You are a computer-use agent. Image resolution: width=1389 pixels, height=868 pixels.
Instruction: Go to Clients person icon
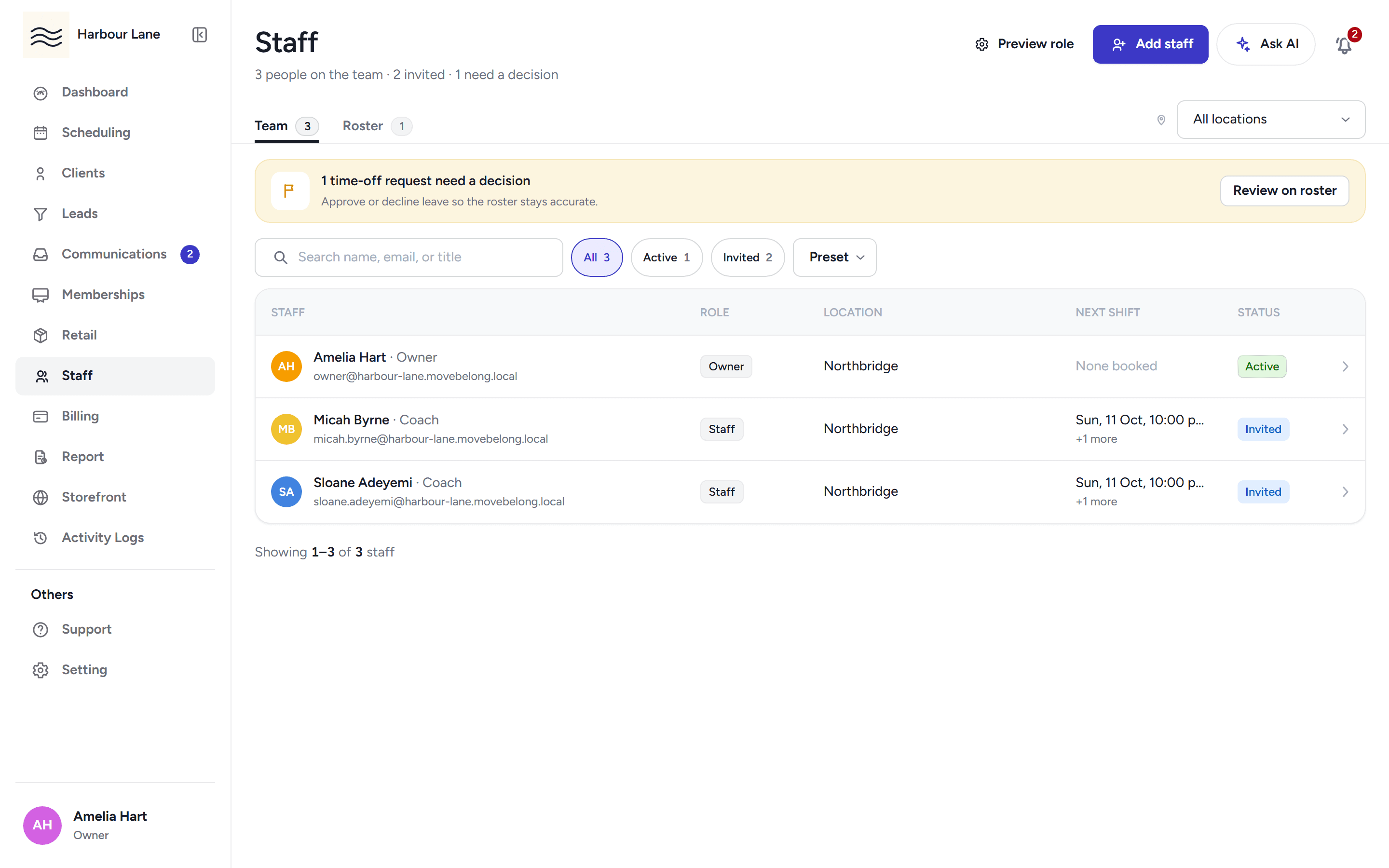[40, 174]
